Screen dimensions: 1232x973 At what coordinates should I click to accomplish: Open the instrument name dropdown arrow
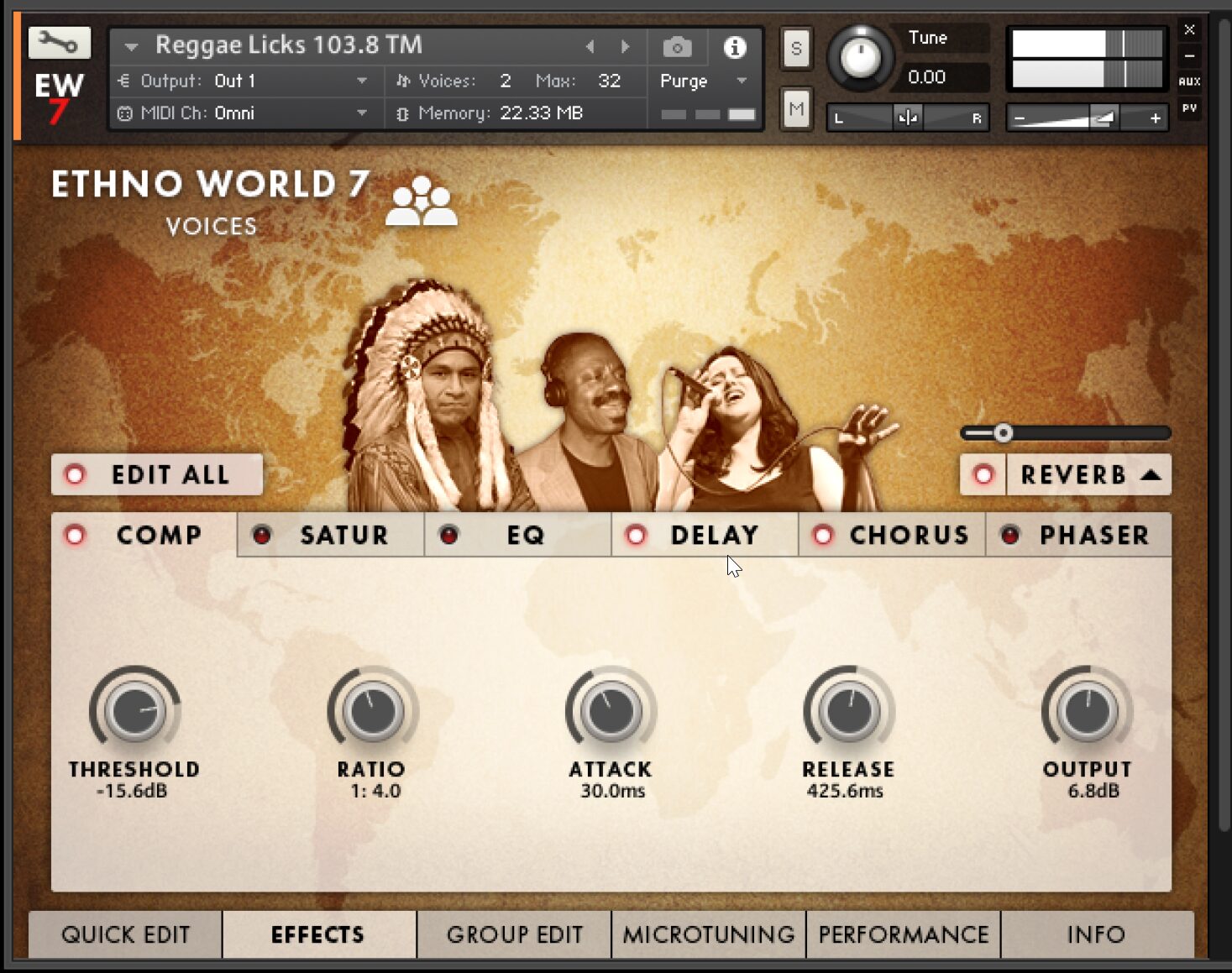tap(131, 46)
